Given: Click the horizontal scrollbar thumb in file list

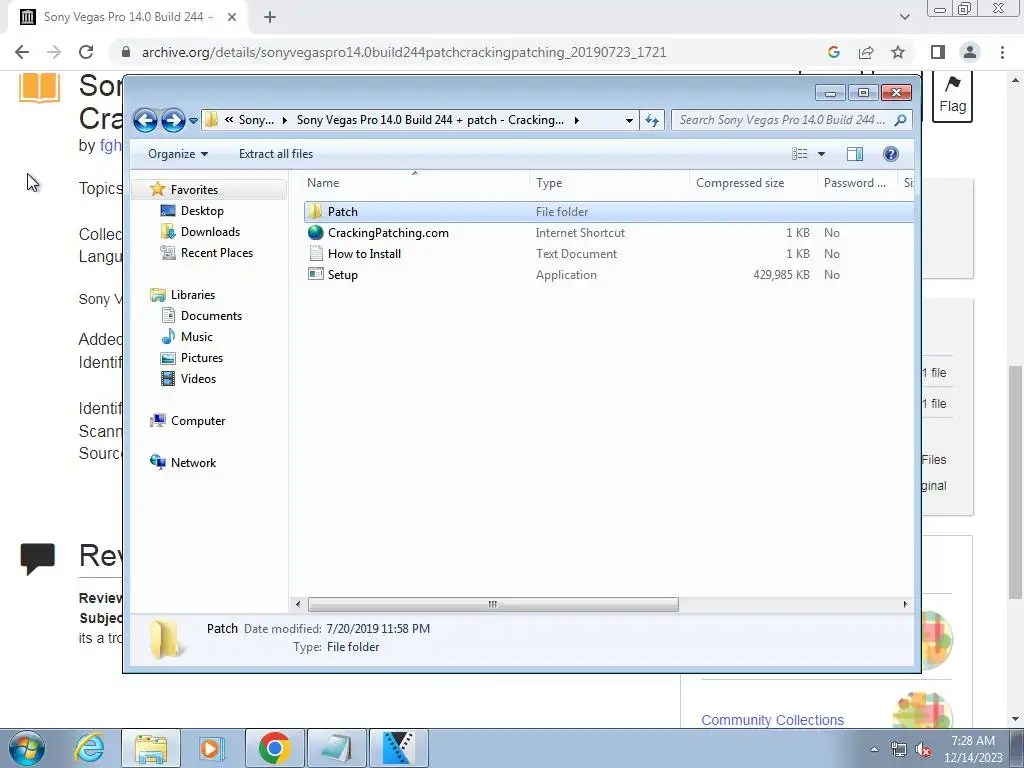Looking at the screenshot, I should pyautogui.click(x=493, y=604).
